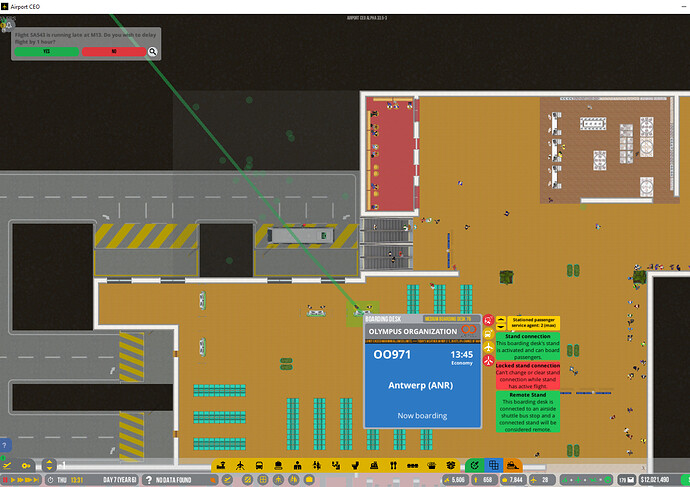Screen dimensions: 690x487
Task: Select the shuttle bus at the bus stop
Action: [301, 236]
